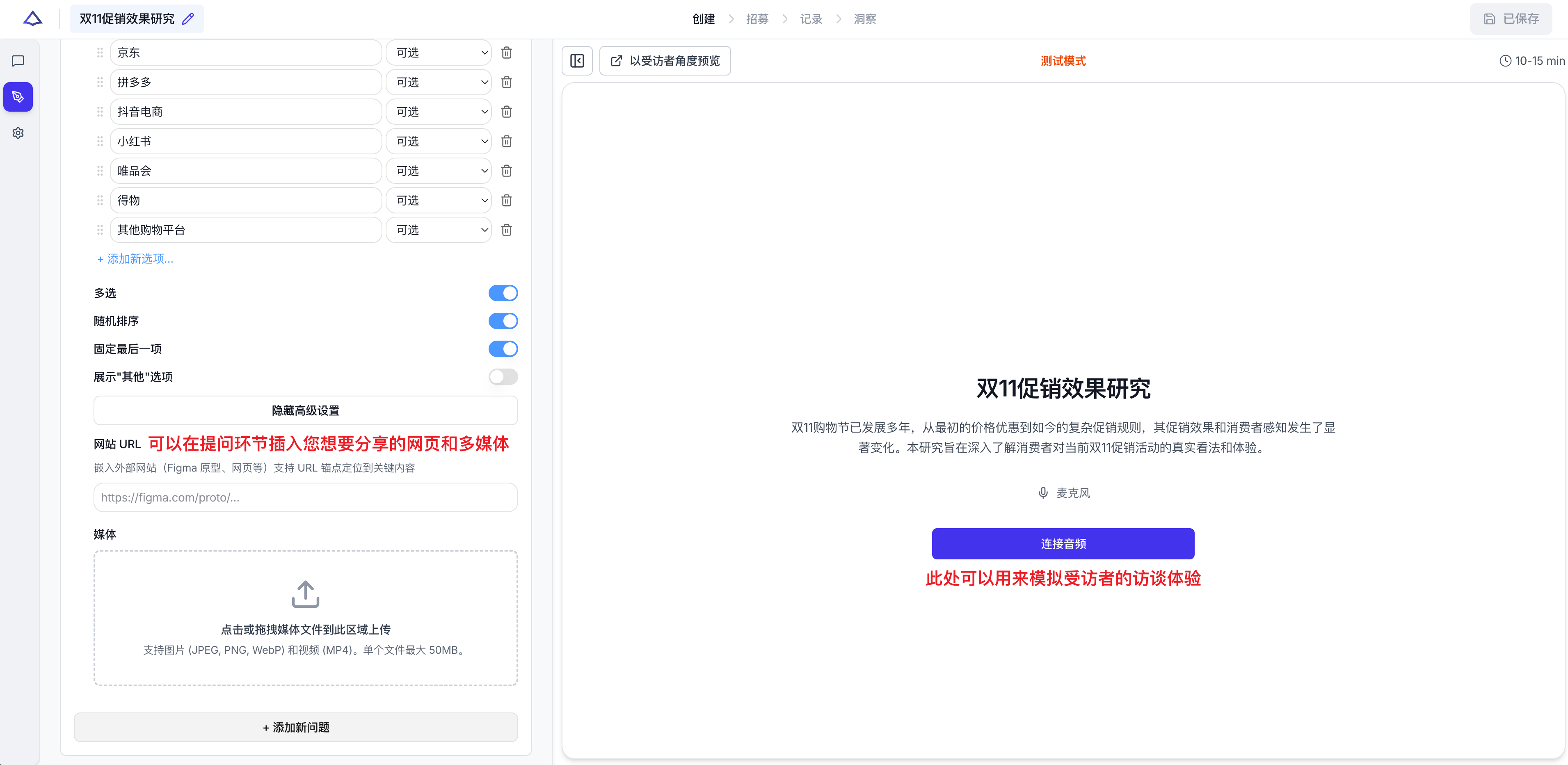Click the 麦克风 label
Screen dimensions: 1568x765
click(1072, 493)
